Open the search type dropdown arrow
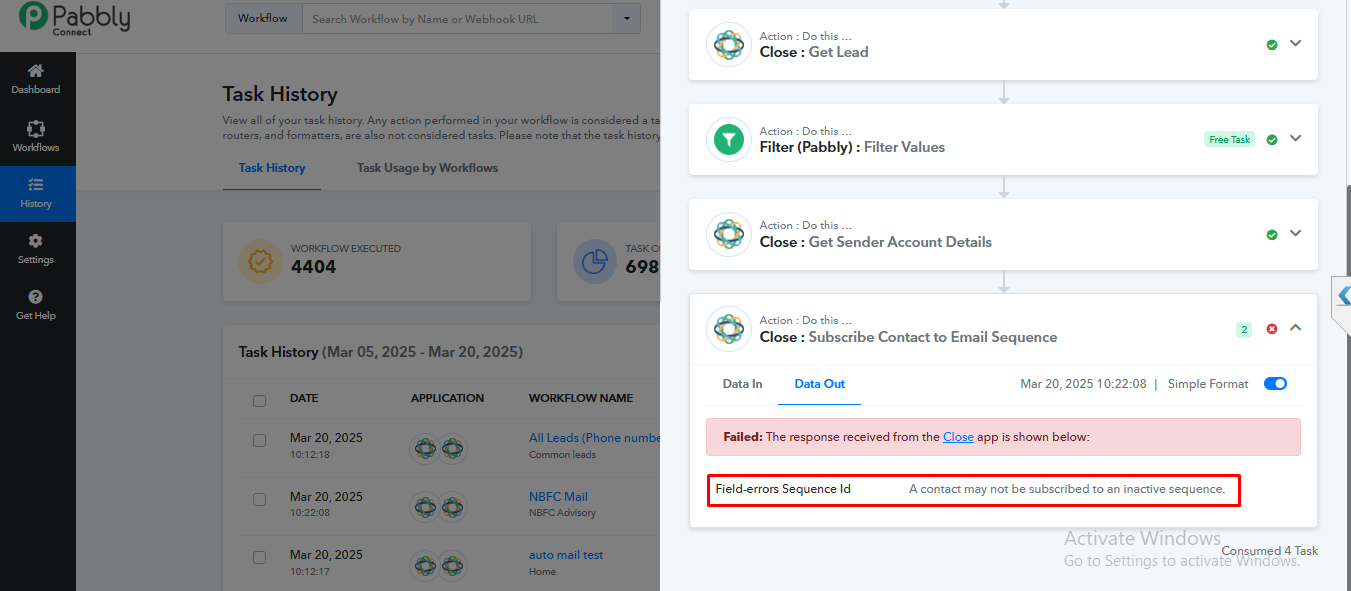This screenshot has height=591, width=1351. click(626, 18)
